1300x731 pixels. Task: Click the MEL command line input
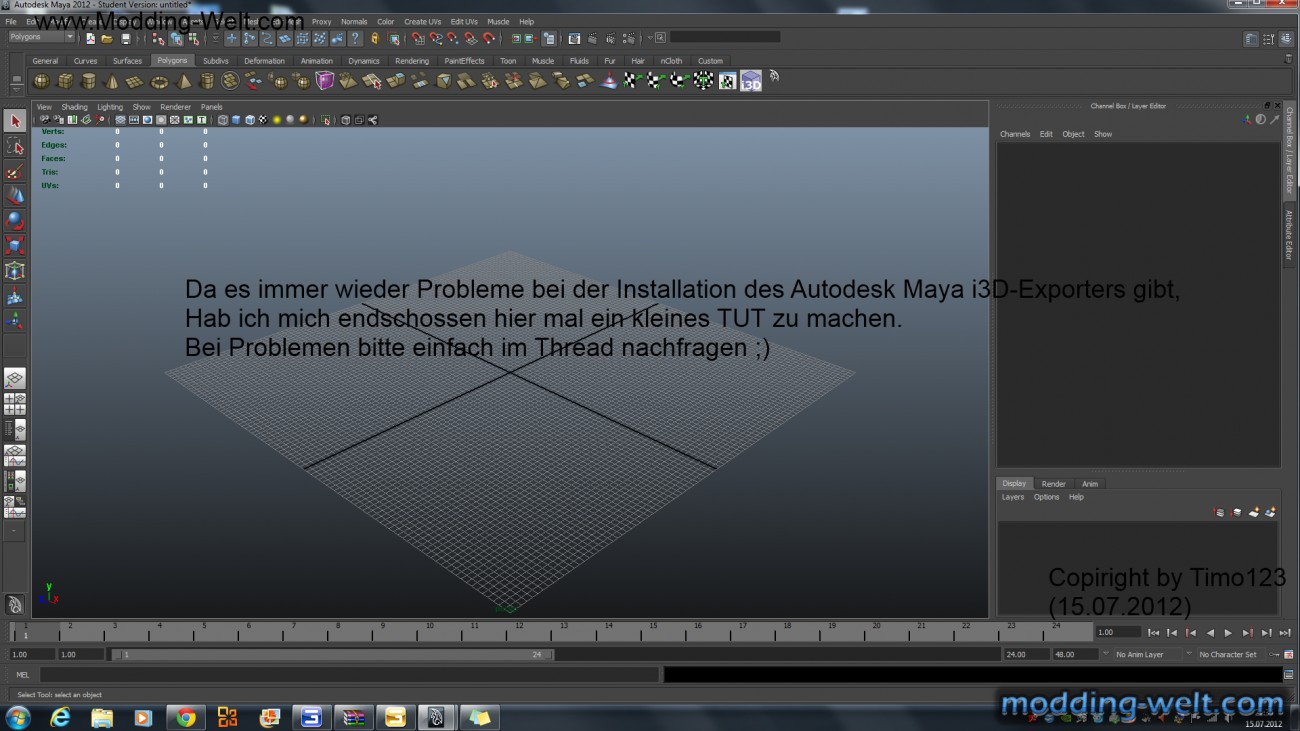point(349,675)
